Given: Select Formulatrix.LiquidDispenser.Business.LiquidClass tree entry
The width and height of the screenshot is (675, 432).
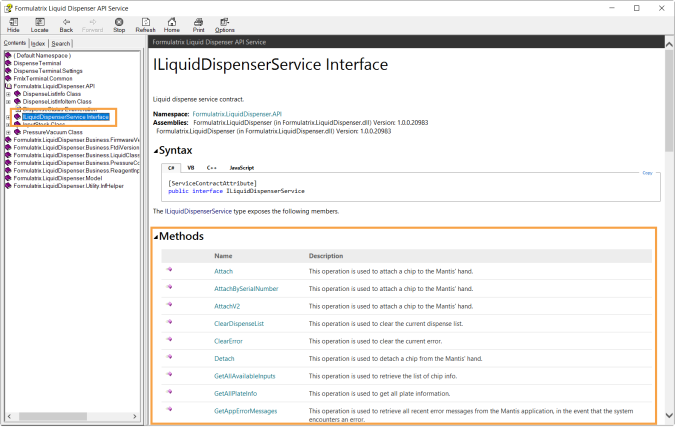Looking at the screenshot, I should [76, 155].
